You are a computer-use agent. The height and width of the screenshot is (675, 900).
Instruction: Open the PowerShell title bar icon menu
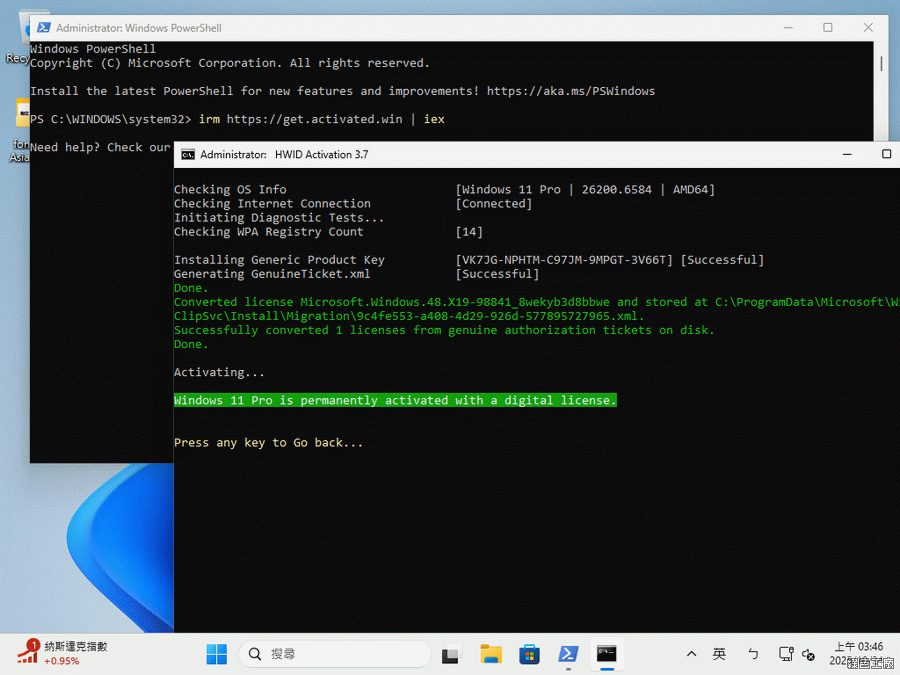pyautogui.click(x=42, y=28)
